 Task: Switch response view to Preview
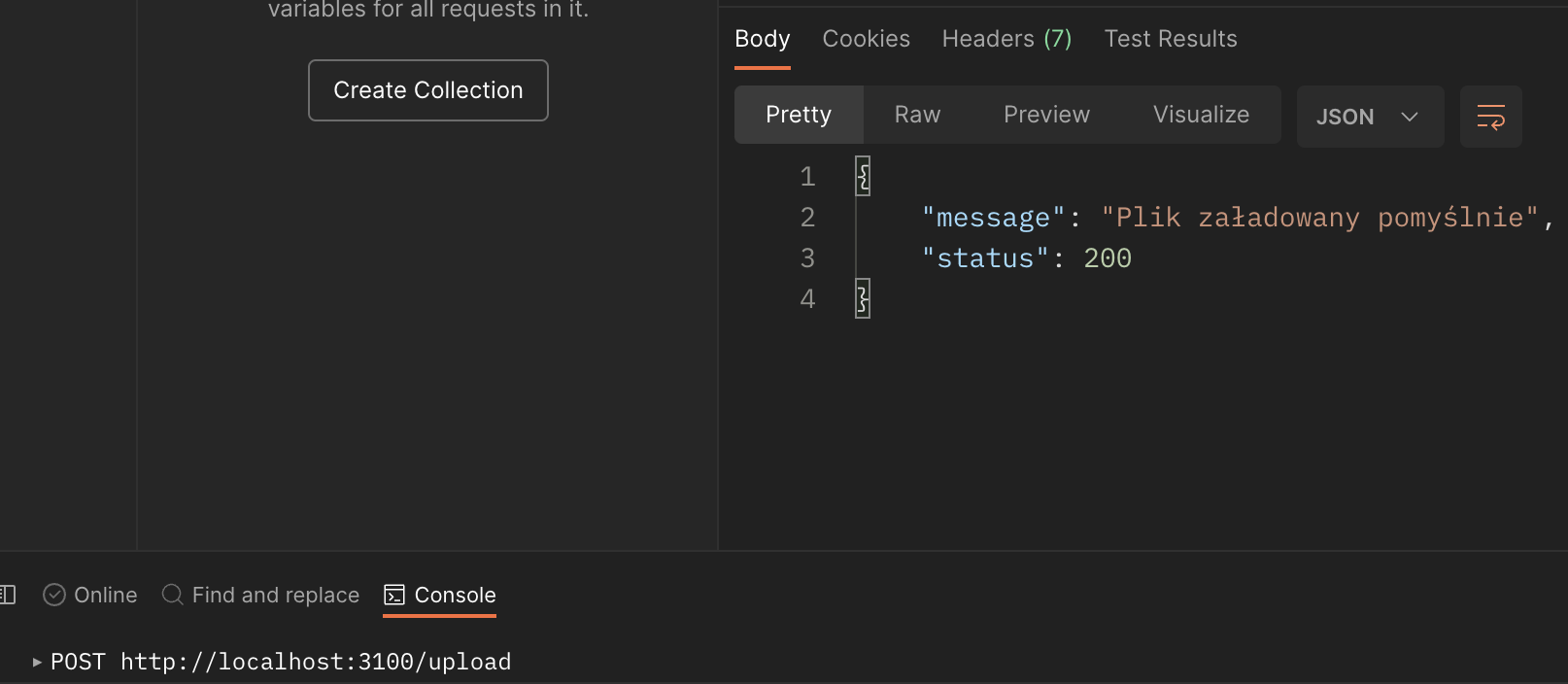pos(1046,115)
